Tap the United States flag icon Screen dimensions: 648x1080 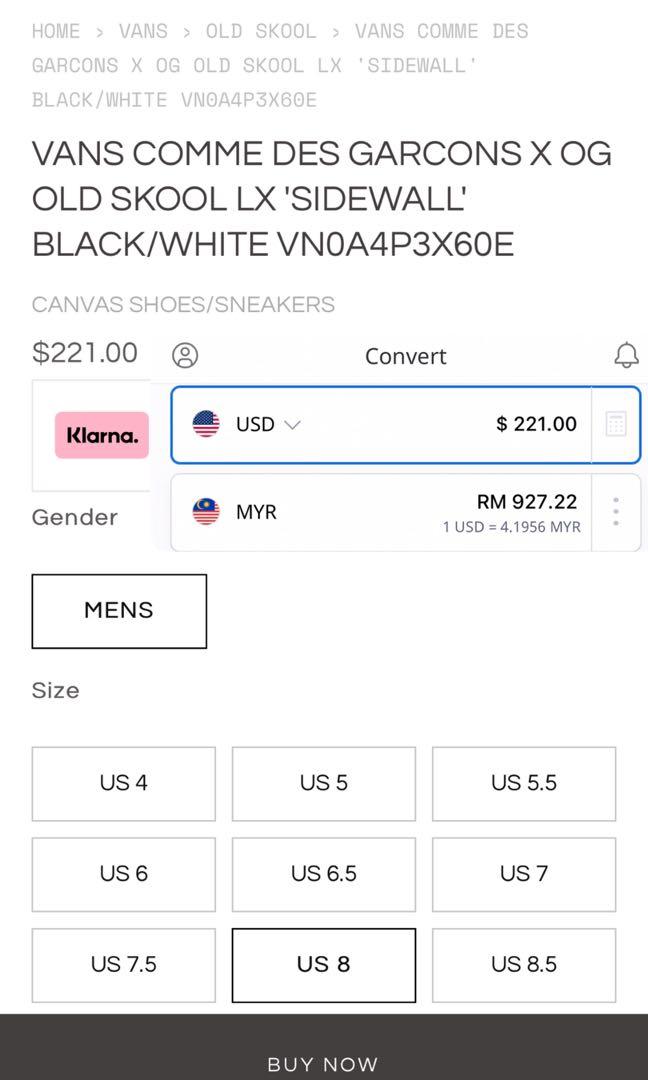[206, 424]
